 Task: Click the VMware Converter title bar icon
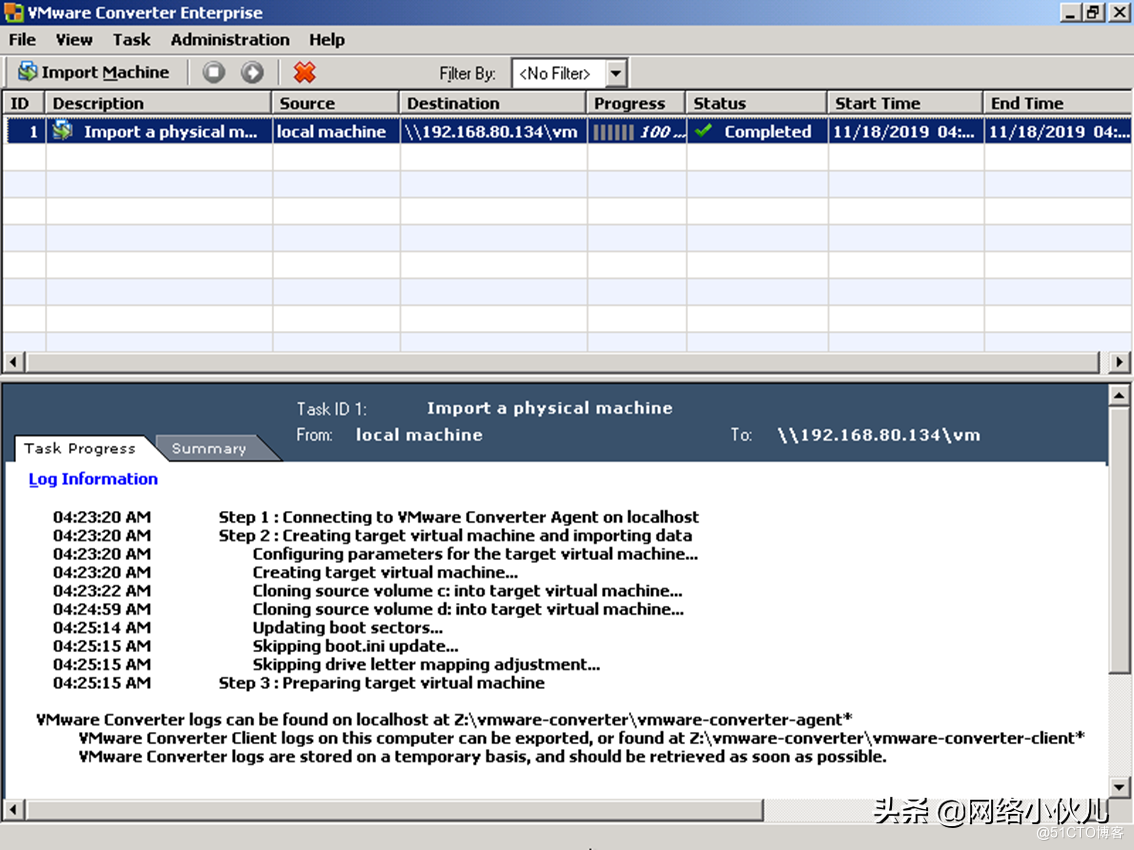coord(14,12)
